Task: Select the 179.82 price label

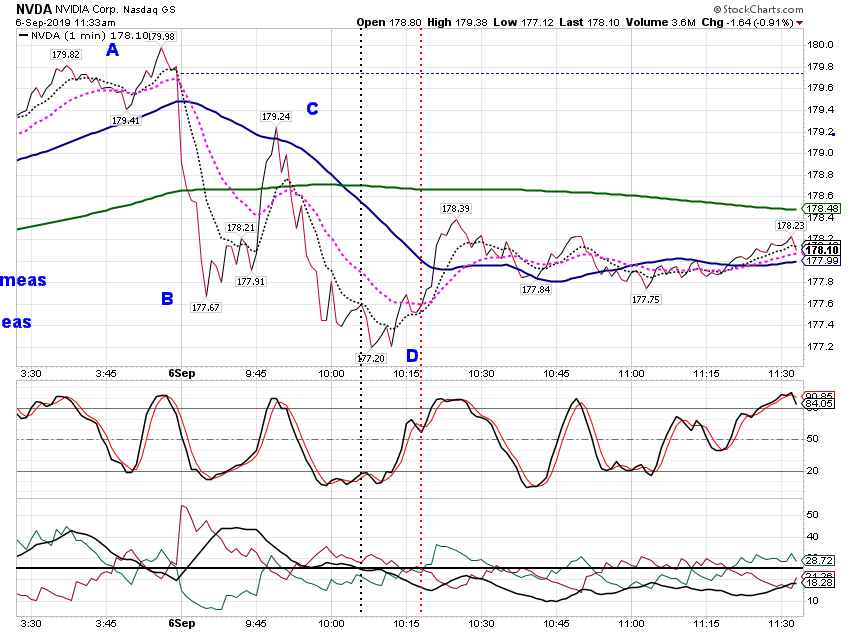Action: [x=66, y=55]
